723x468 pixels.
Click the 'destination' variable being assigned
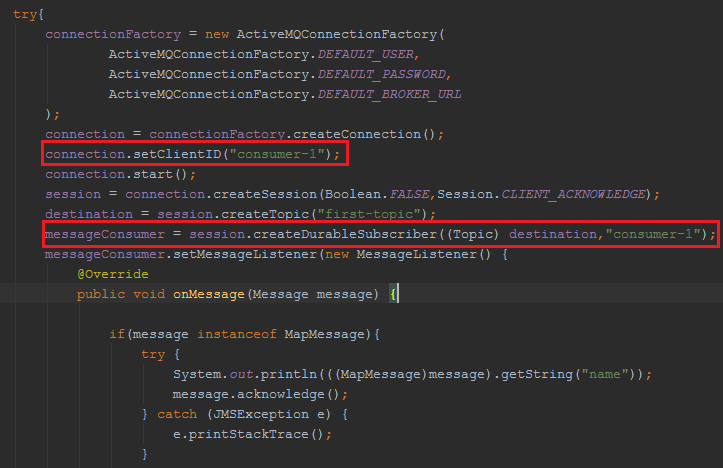(89, 214)
